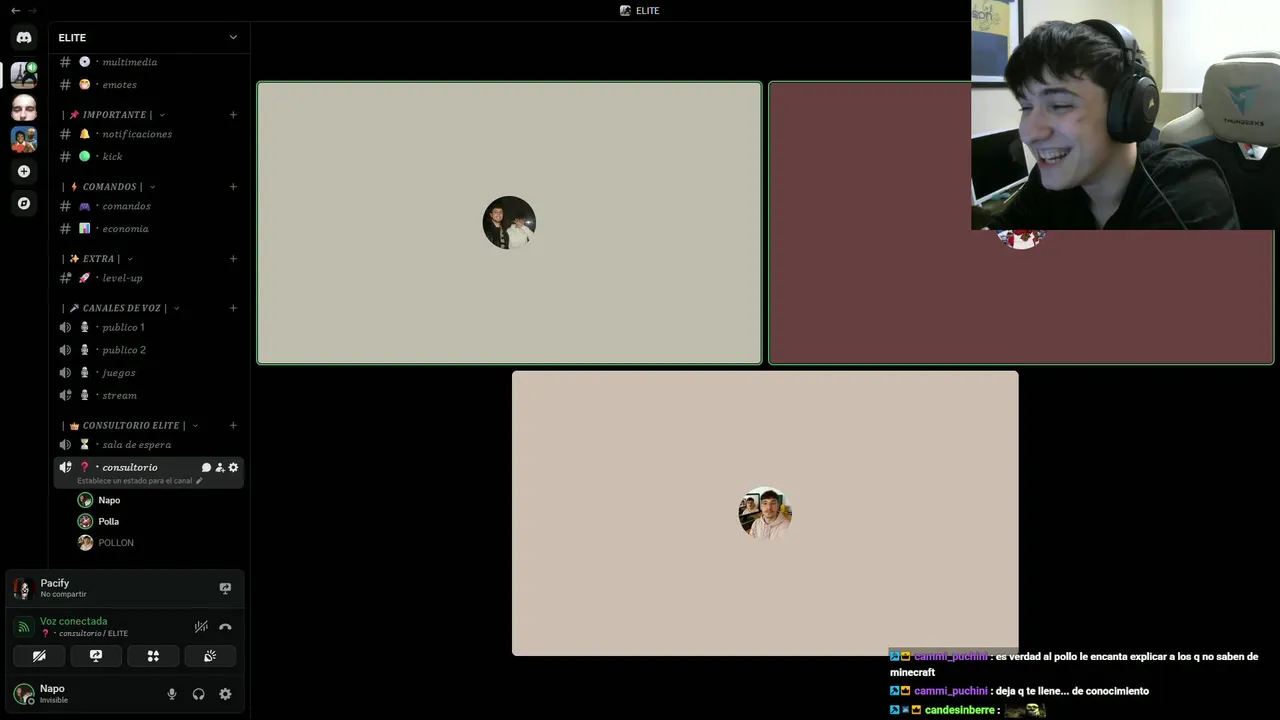
Task: Open the notificaciones channel
Action: click(148, 134)
